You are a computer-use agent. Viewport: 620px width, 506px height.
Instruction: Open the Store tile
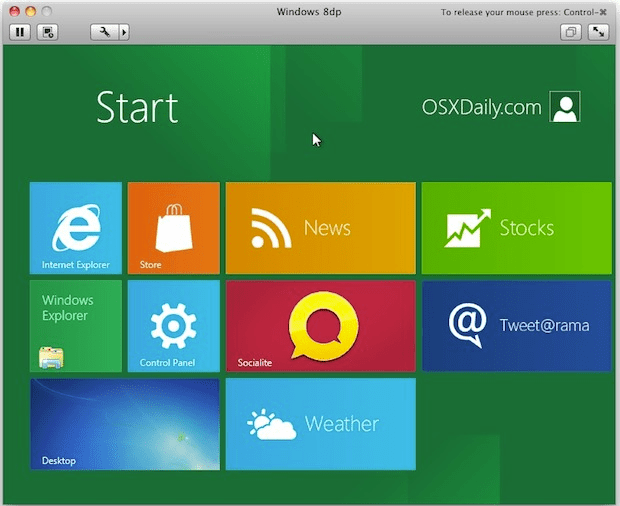174,228
